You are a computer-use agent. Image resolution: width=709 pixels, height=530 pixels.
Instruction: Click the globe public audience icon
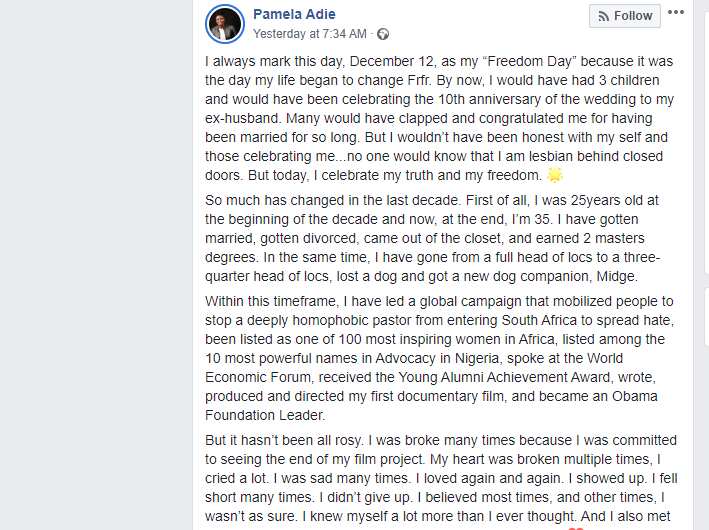tap(383, 34)
